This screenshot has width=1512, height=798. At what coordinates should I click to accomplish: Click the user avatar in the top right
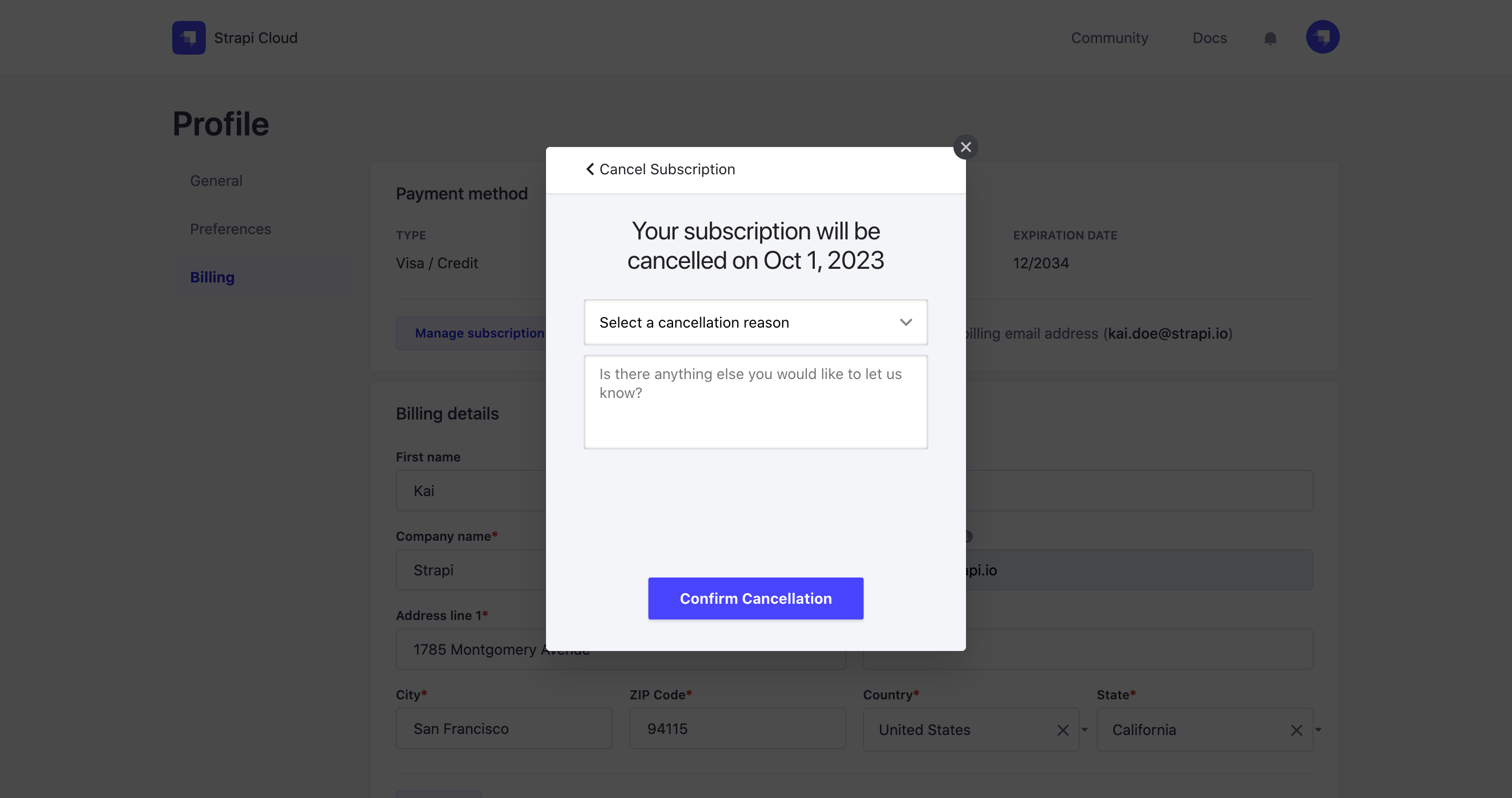pyautogui.click(x=1322, y=37)
